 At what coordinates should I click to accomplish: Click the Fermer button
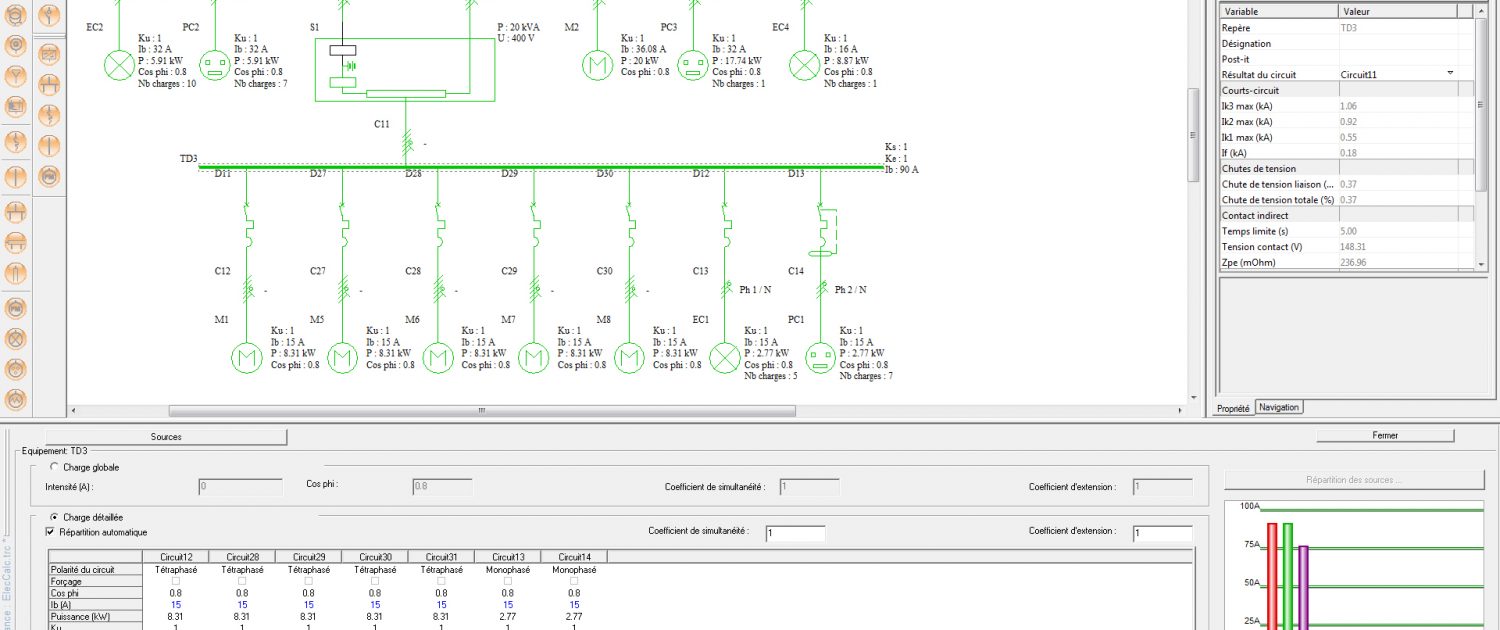click(1385, 435)
